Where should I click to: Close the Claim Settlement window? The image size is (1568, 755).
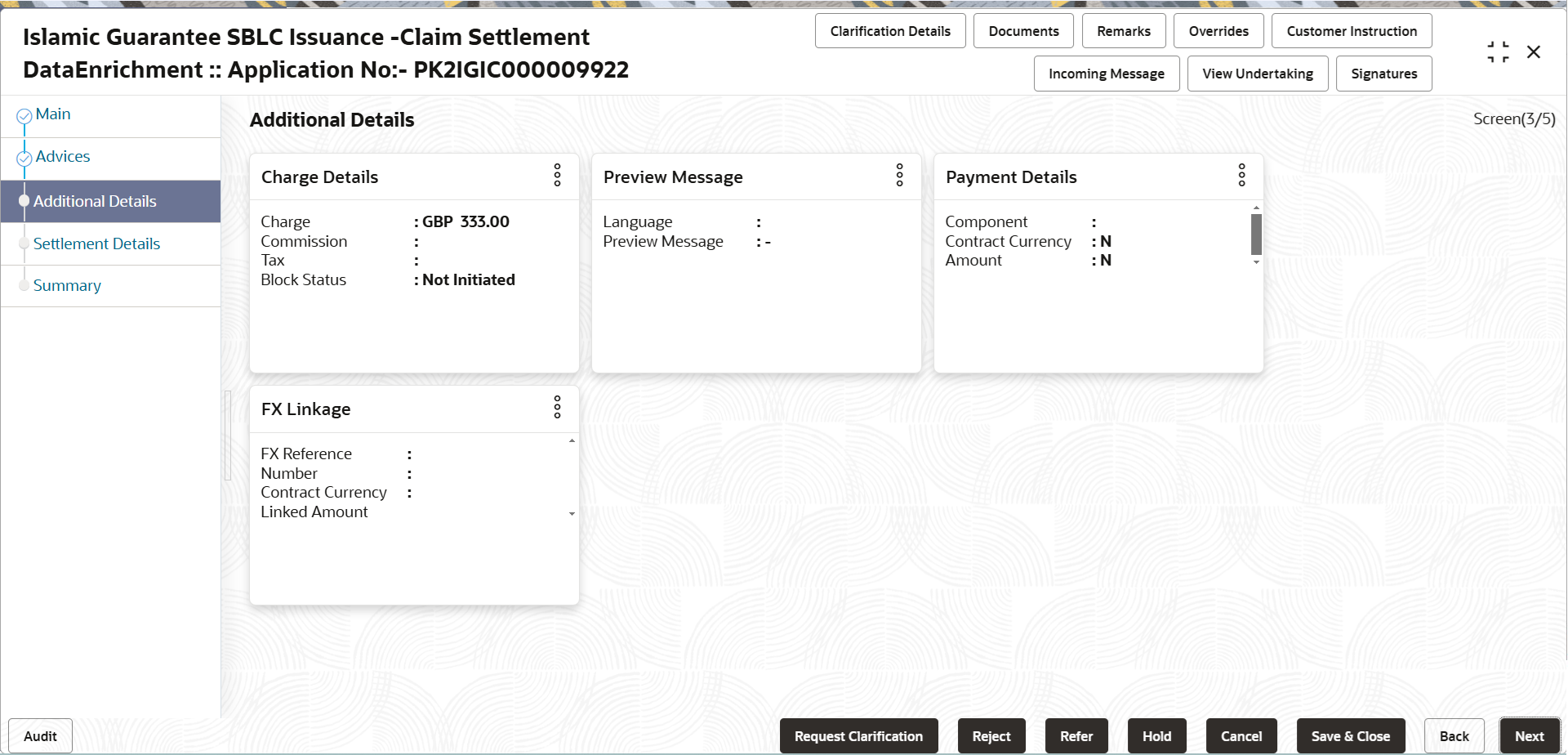coord(1534,52)
